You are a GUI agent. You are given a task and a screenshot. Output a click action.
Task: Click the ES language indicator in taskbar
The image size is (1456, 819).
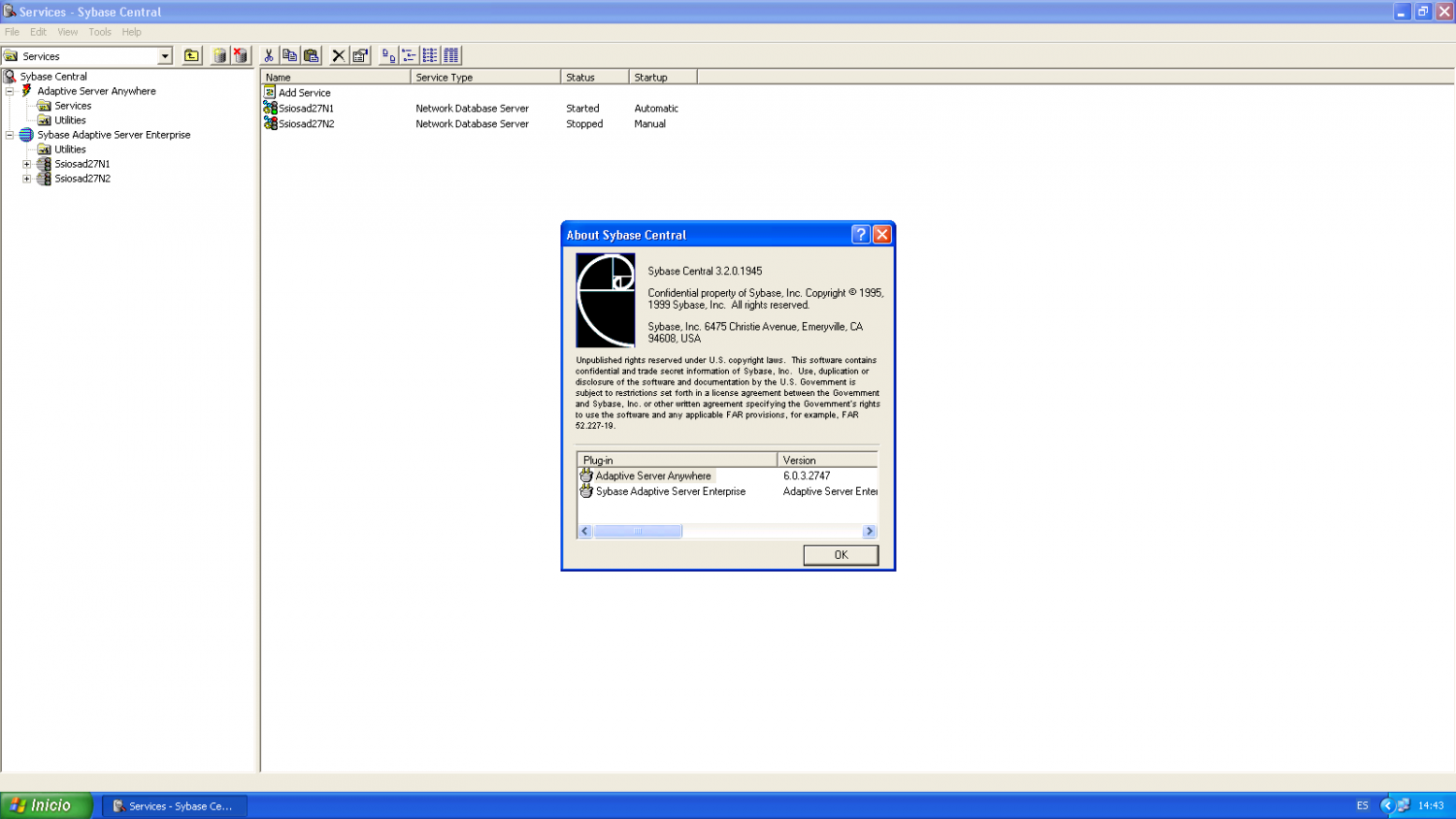(x=1362, y=805)
